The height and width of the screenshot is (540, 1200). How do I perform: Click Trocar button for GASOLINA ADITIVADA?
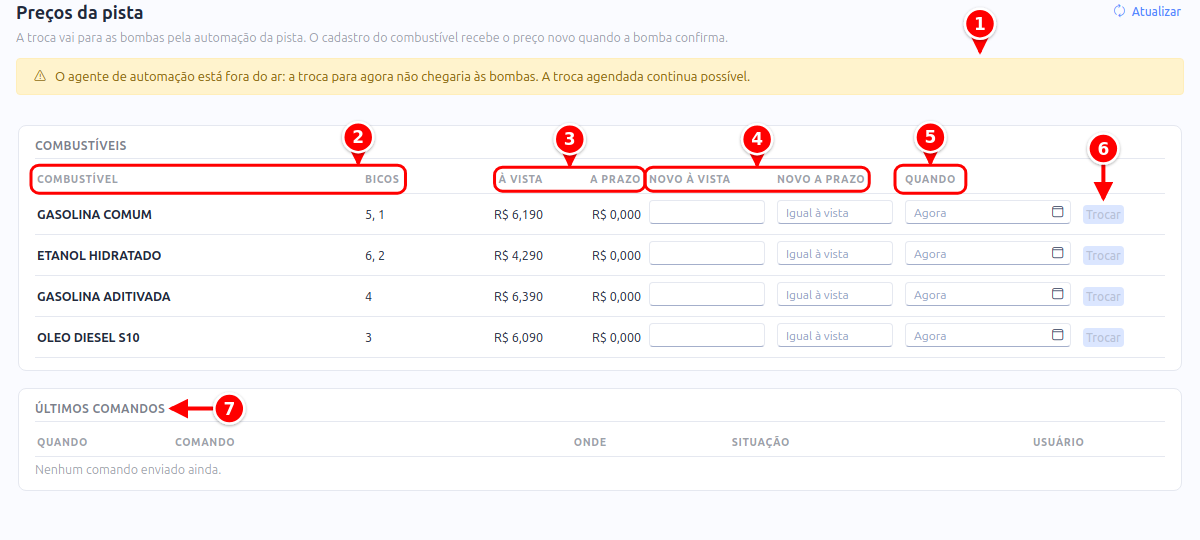pyautogui.click(x=1103, y=296)
